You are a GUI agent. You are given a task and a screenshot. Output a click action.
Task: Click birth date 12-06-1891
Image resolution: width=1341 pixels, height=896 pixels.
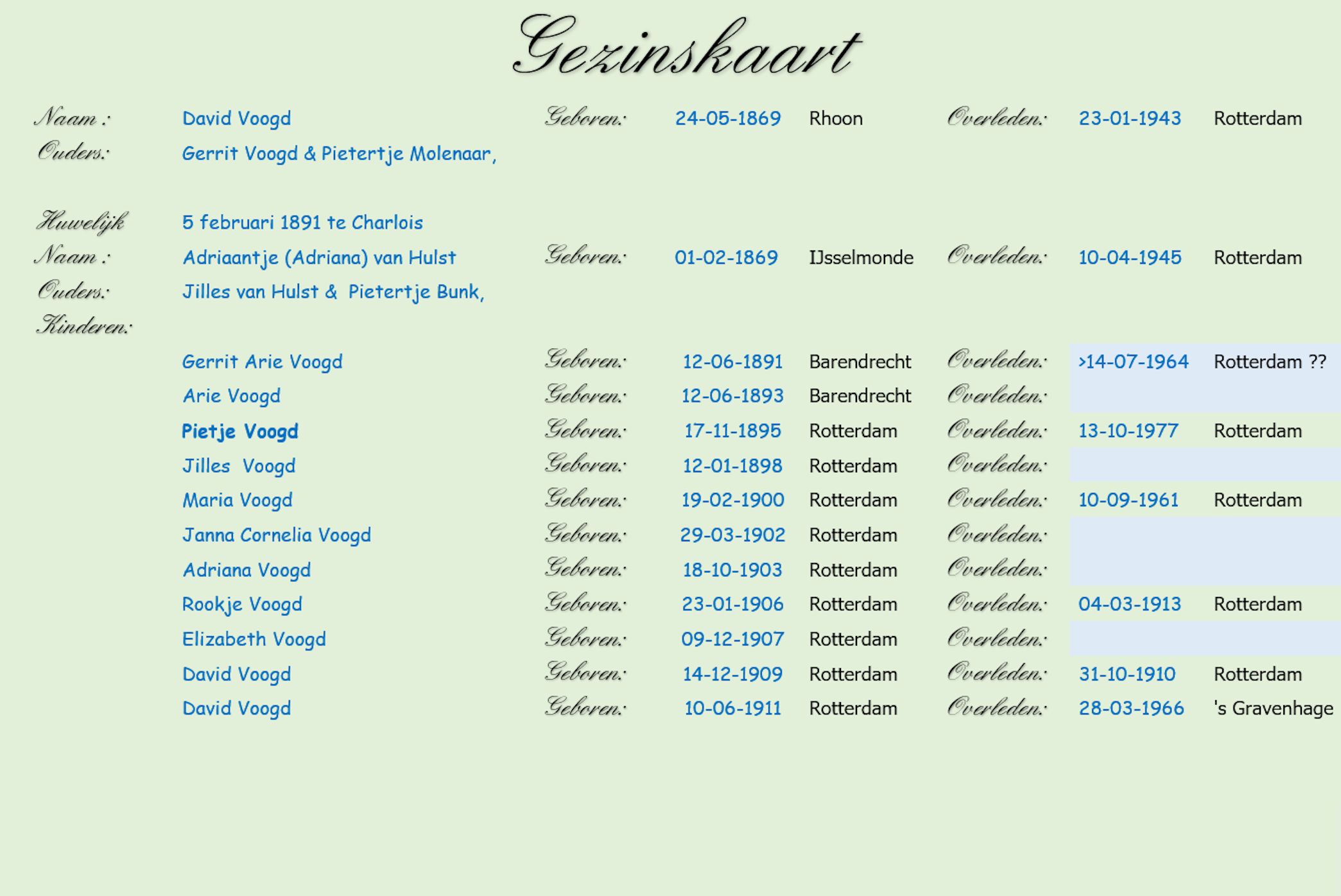[x=732, y=361]
